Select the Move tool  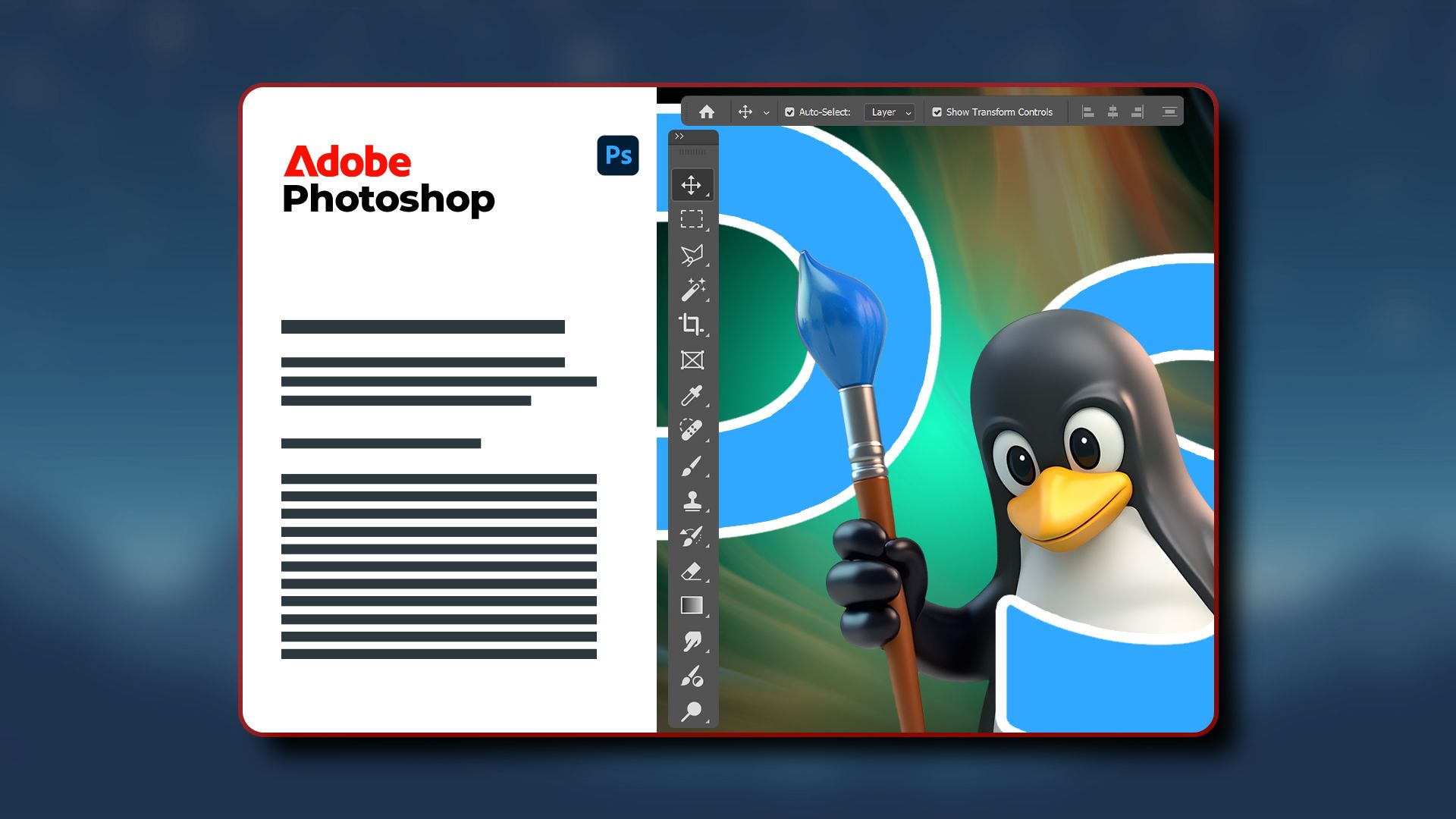693,184
